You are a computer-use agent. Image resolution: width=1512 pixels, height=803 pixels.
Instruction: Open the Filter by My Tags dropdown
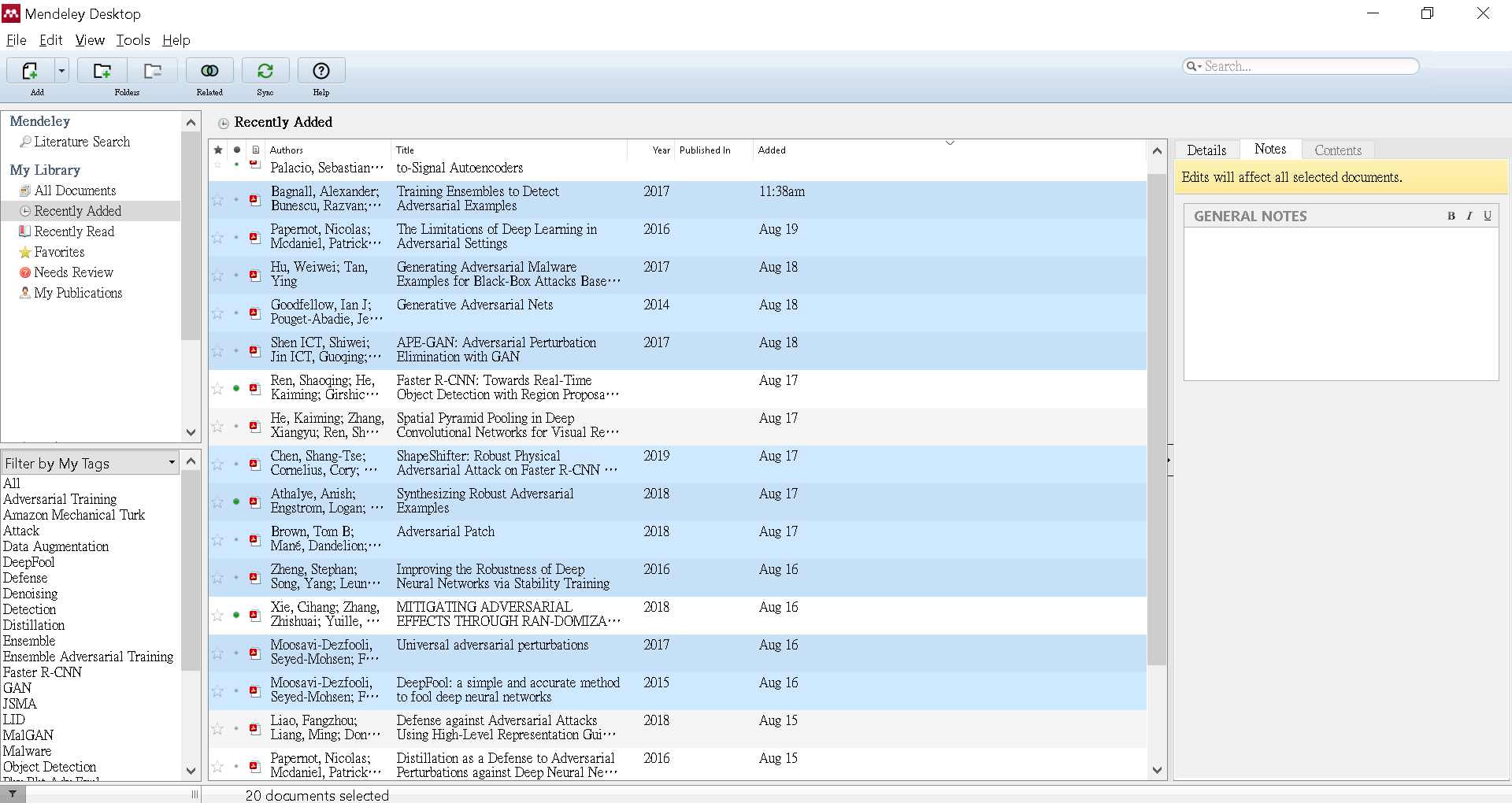[91, 463]
